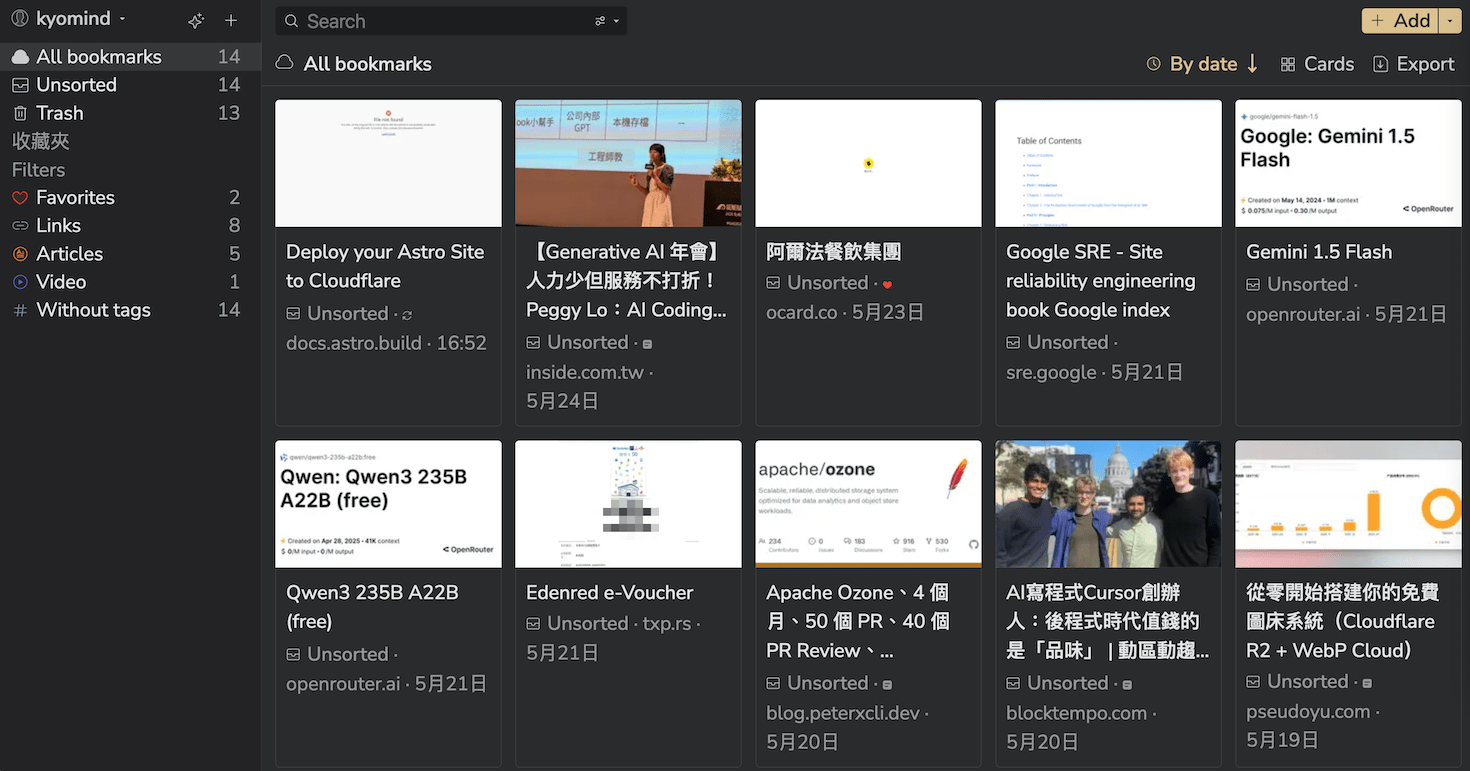Open the Generative AI 年會 bookmark thumbnail

pos(628,163)
